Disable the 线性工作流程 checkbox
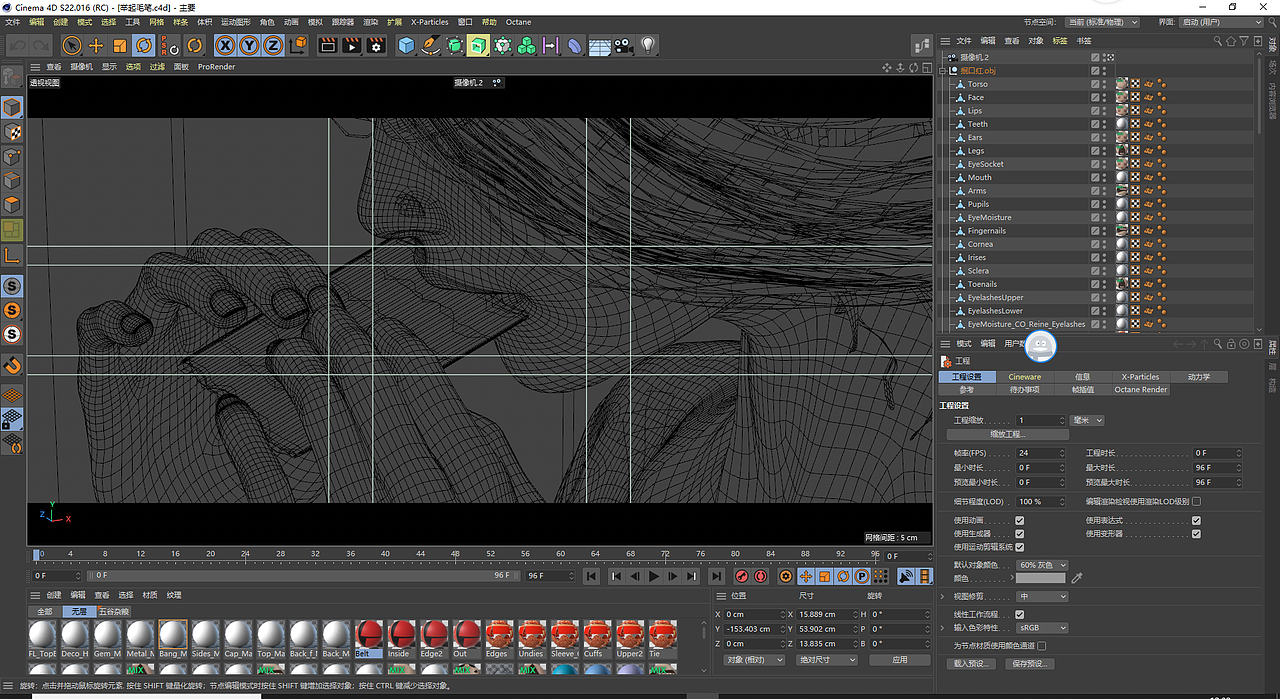The width and height of the screenshot is (1280, 699). click(x=1019, y=614)
